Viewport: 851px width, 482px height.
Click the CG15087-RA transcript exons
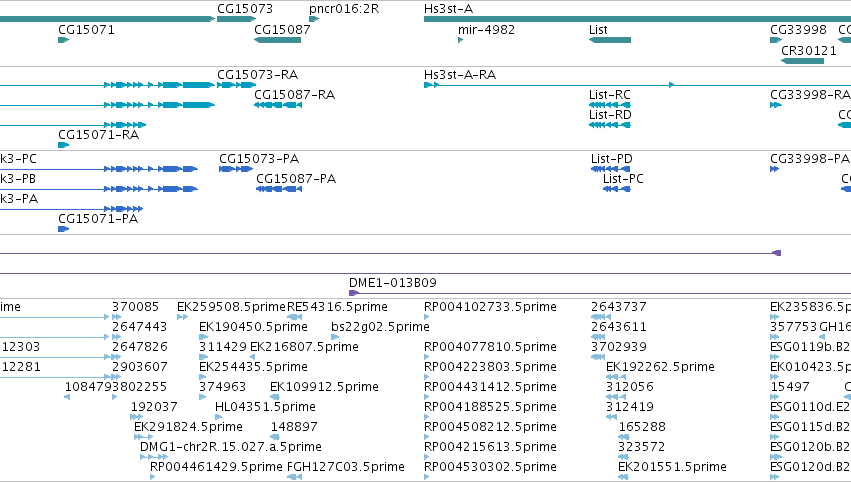(277, 105)
